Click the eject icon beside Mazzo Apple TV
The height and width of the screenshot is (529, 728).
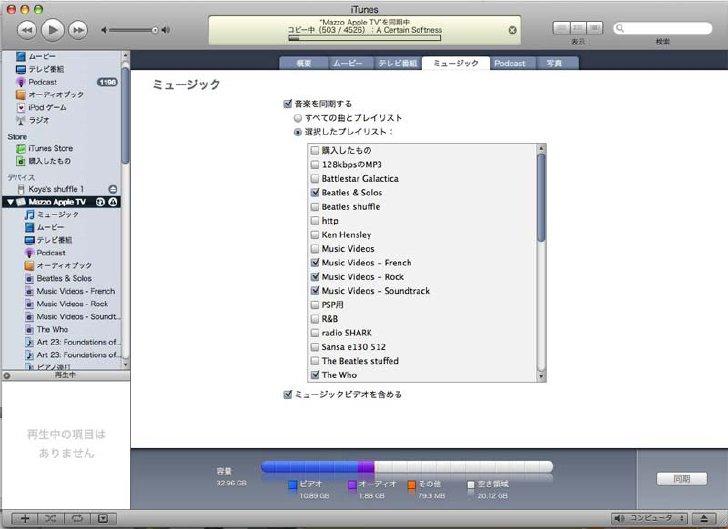(x=113, y=202)
